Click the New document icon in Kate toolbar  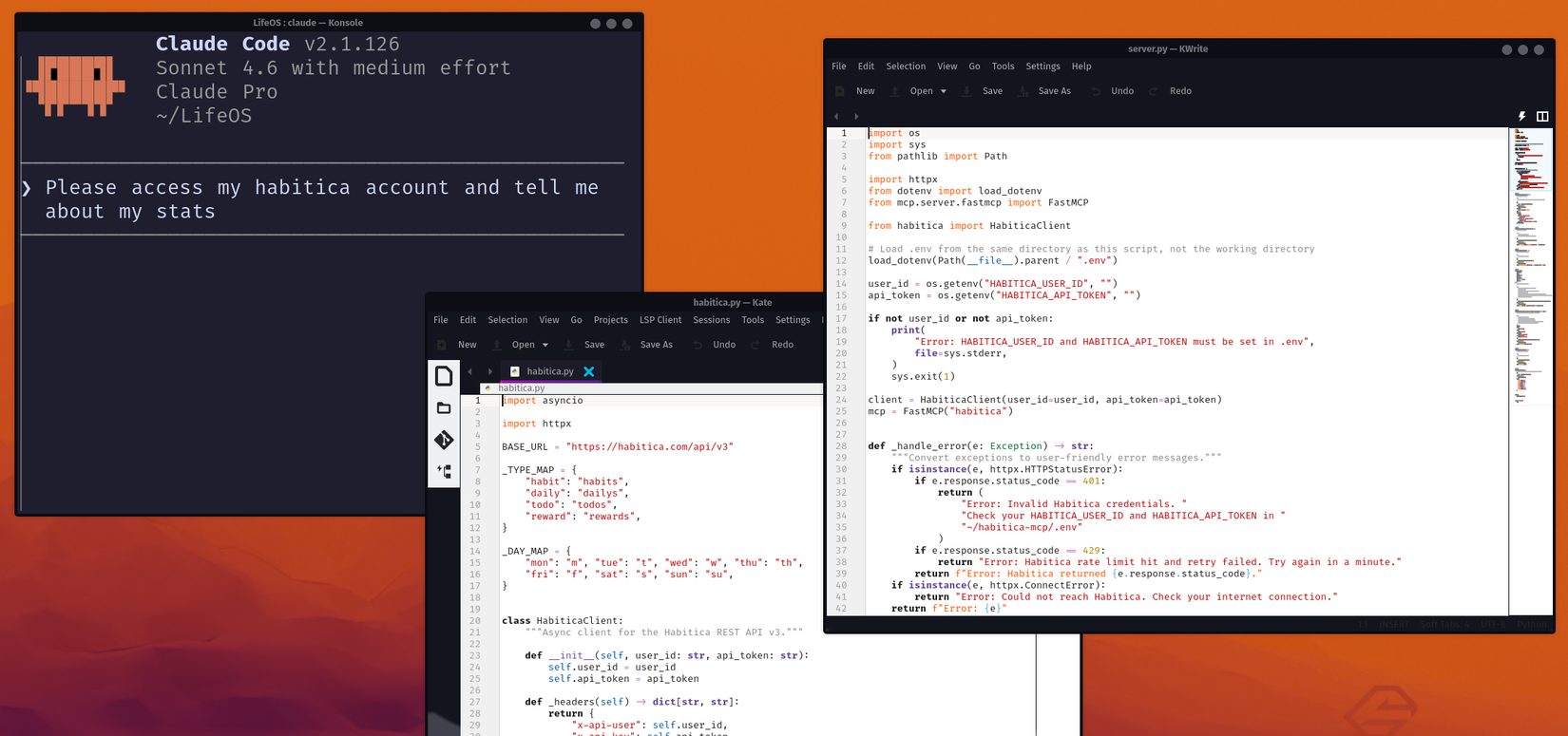(x=442, y=345)
